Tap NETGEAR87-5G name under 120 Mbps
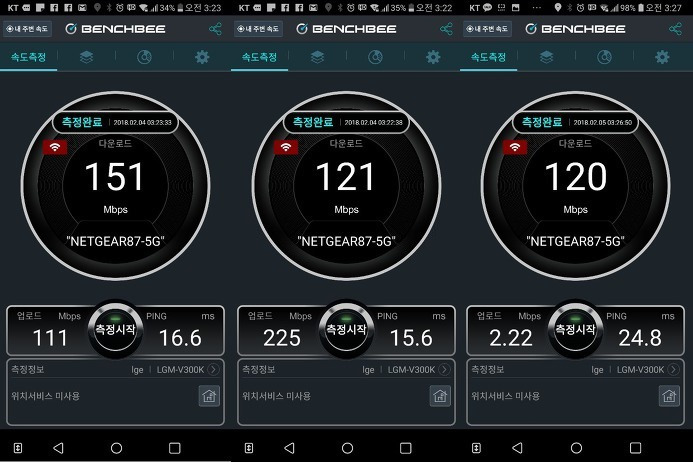The width and height of the screenshot is (693, 462). click(575, 241)
